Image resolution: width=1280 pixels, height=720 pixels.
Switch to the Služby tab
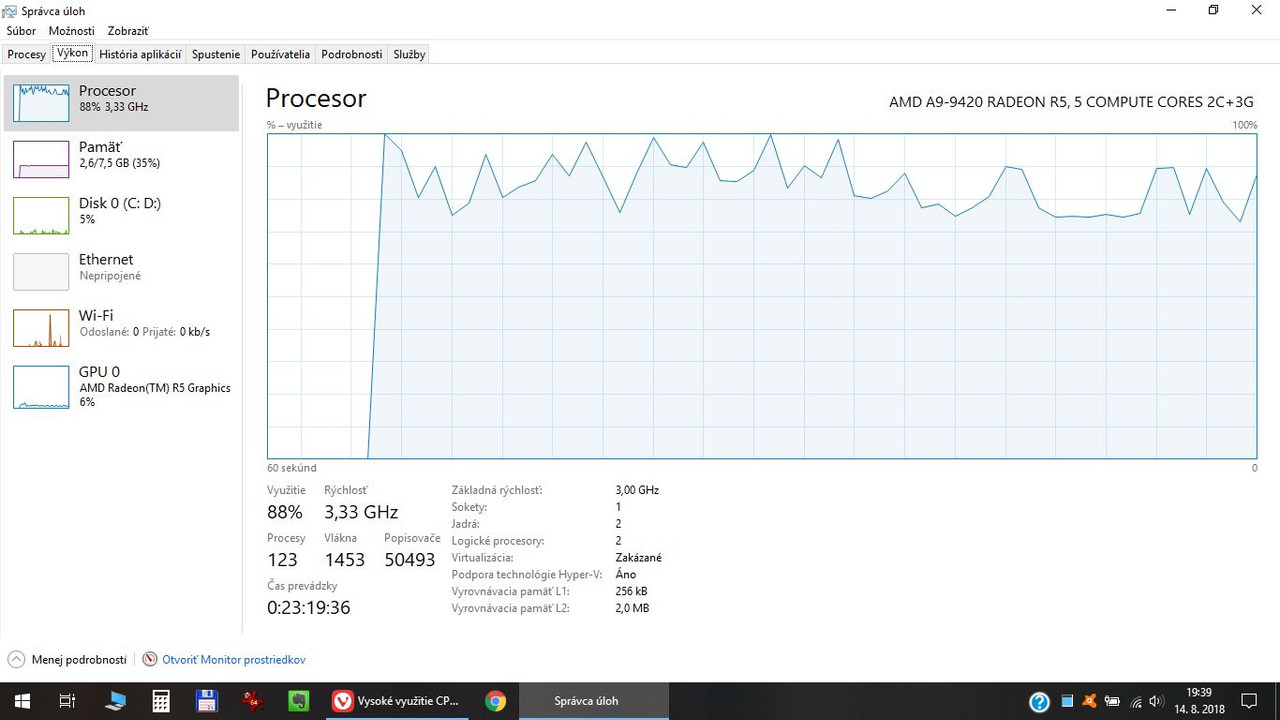(x=409, y=54)
